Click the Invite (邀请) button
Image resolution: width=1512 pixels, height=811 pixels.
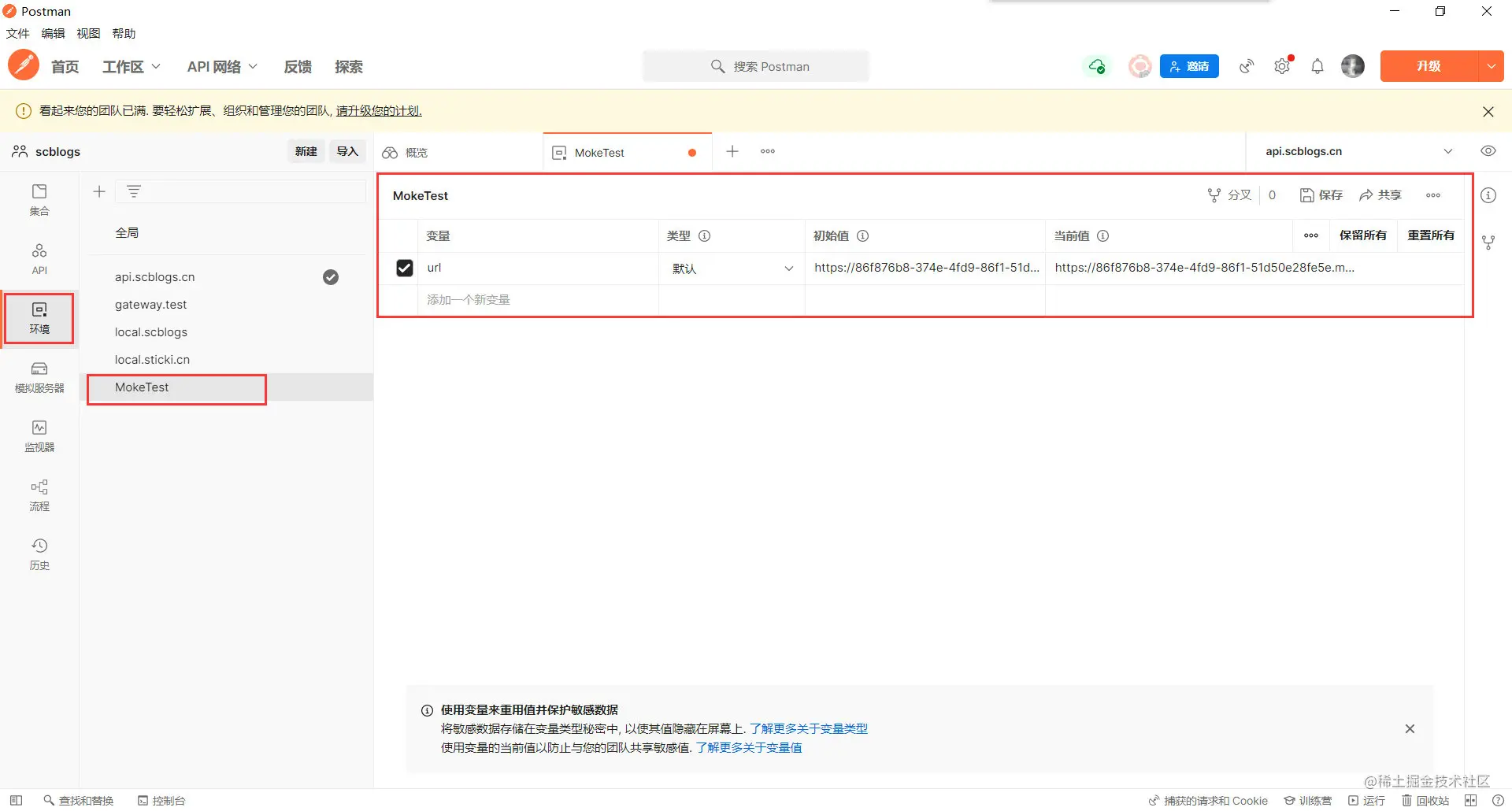pos(1189,66)
